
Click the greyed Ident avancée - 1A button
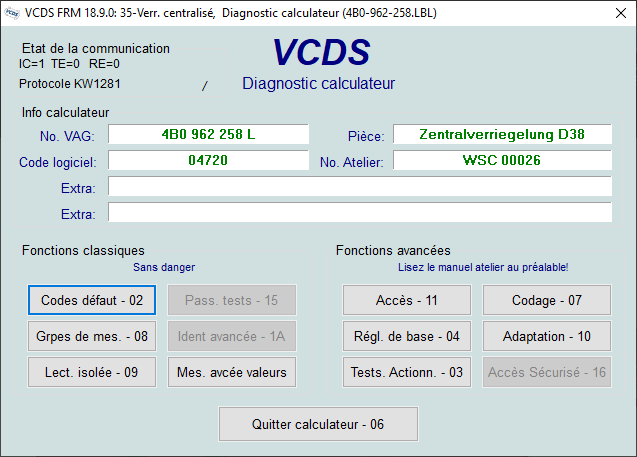(x=232, y=336)
